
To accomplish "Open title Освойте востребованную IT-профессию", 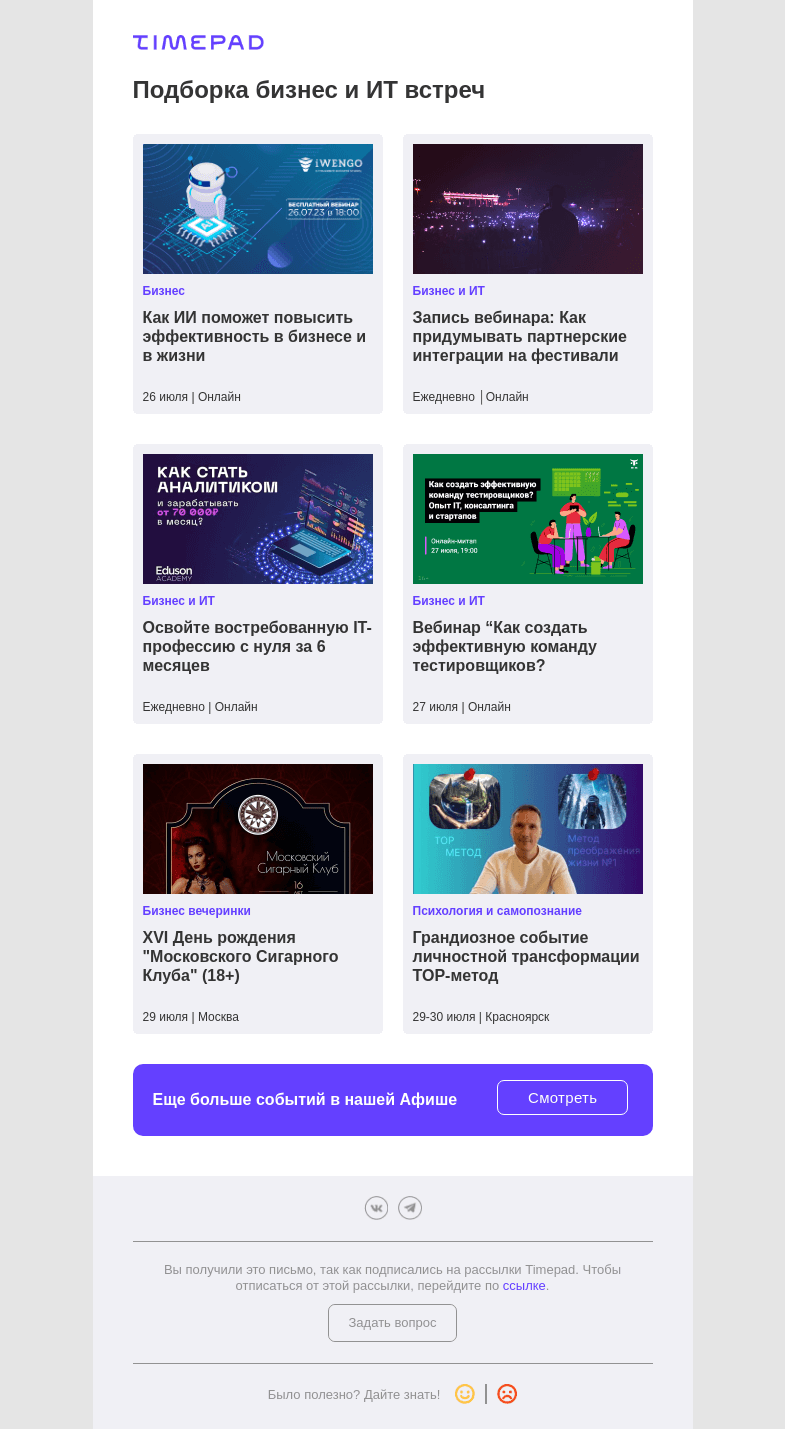I will click(257, 647).
